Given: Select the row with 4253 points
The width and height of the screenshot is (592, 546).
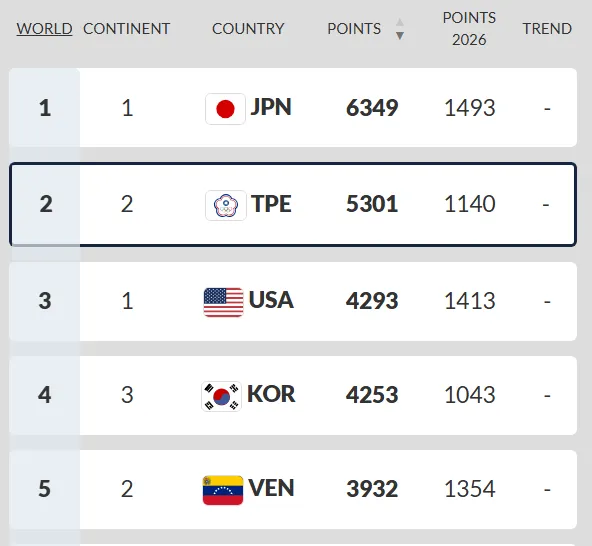Looking at the screenshot, I should (x=293, y=395).
